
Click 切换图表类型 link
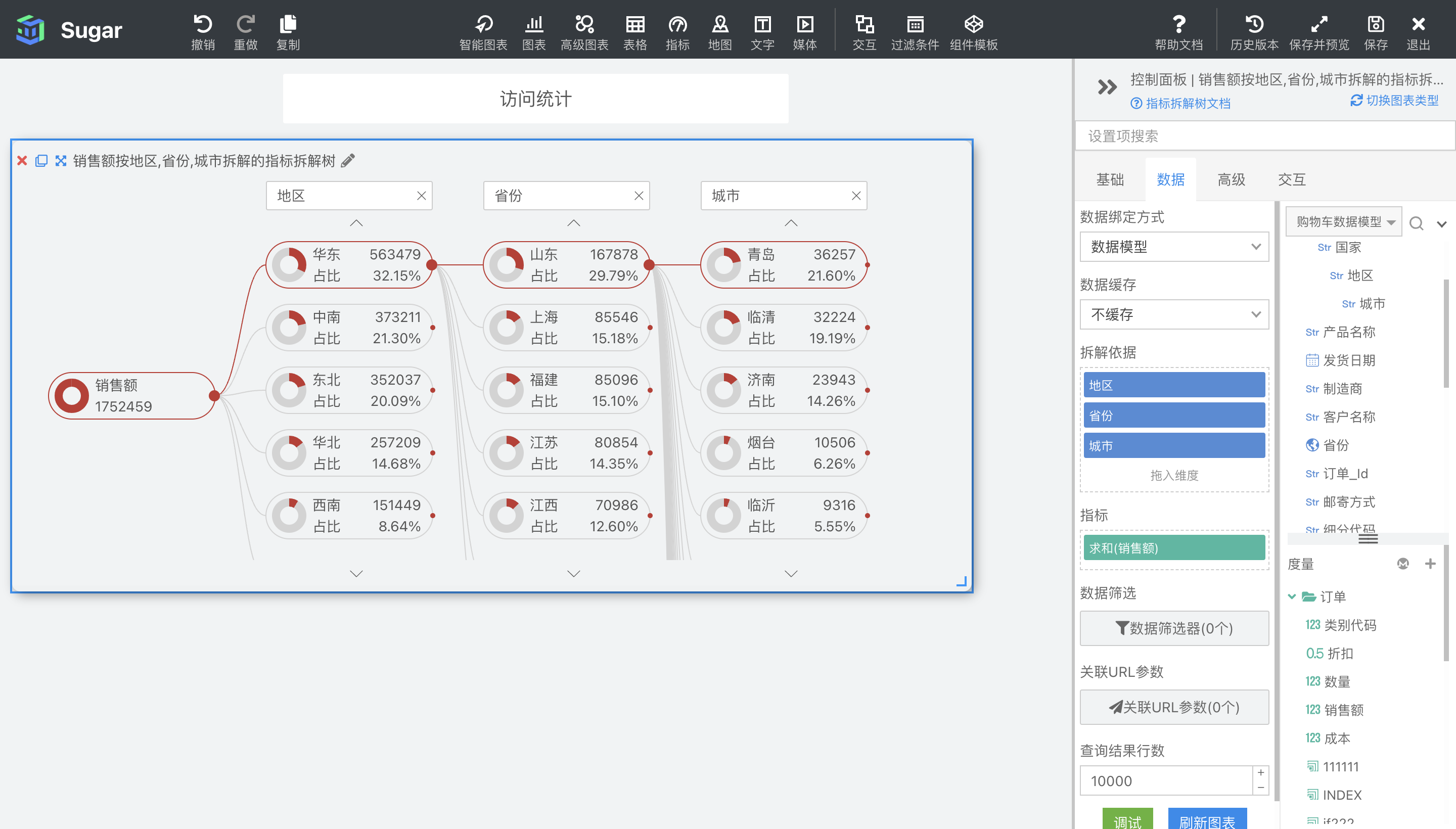point(1394,100)
